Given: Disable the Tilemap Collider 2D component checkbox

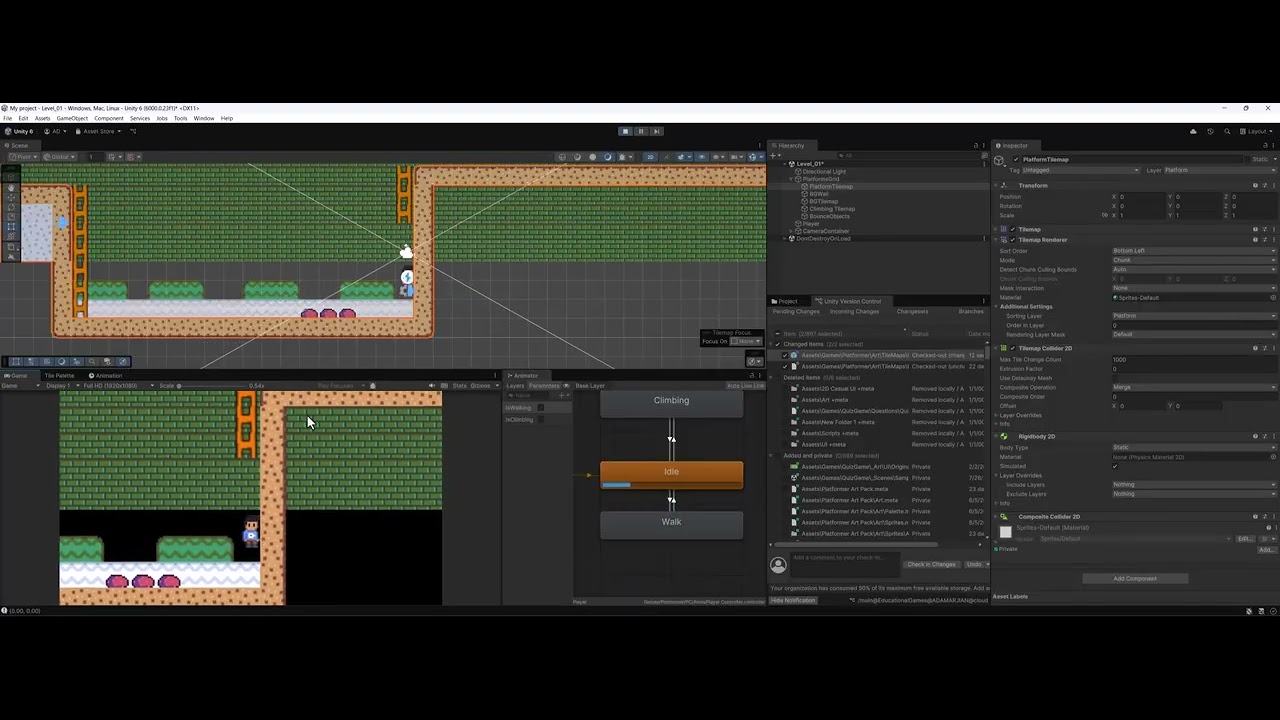Looking at the screenshot, I should [1013, 348].
